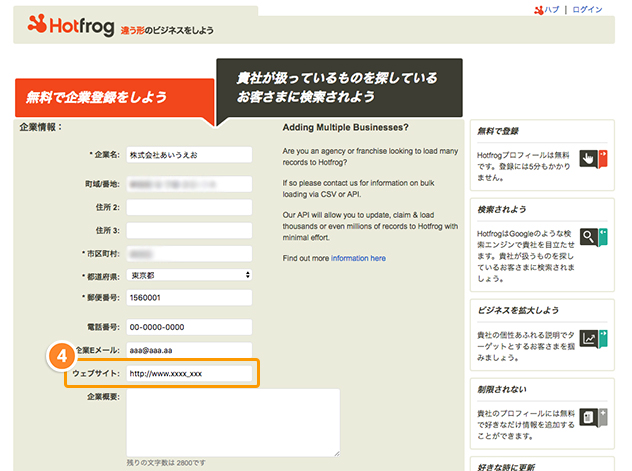Click the 検索されよう heading
632x471 pixels.
(x=502, y=210)
